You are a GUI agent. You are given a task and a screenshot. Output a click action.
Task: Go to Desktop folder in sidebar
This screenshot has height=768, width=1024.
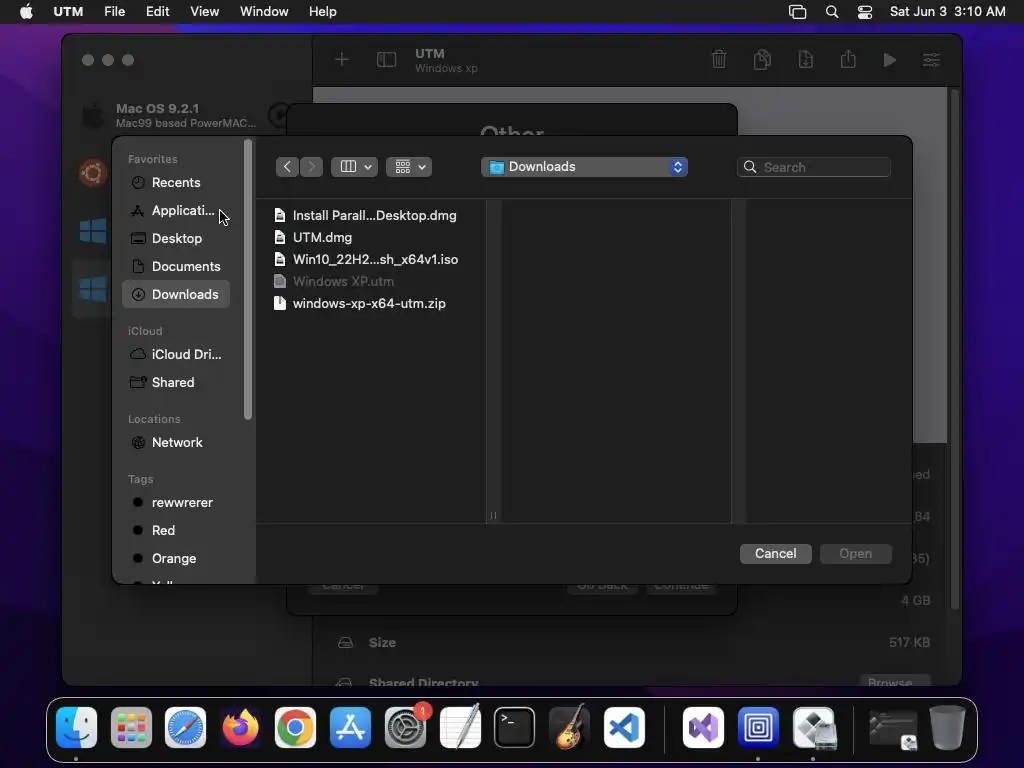pyautogui.click(x=175, y=238)
